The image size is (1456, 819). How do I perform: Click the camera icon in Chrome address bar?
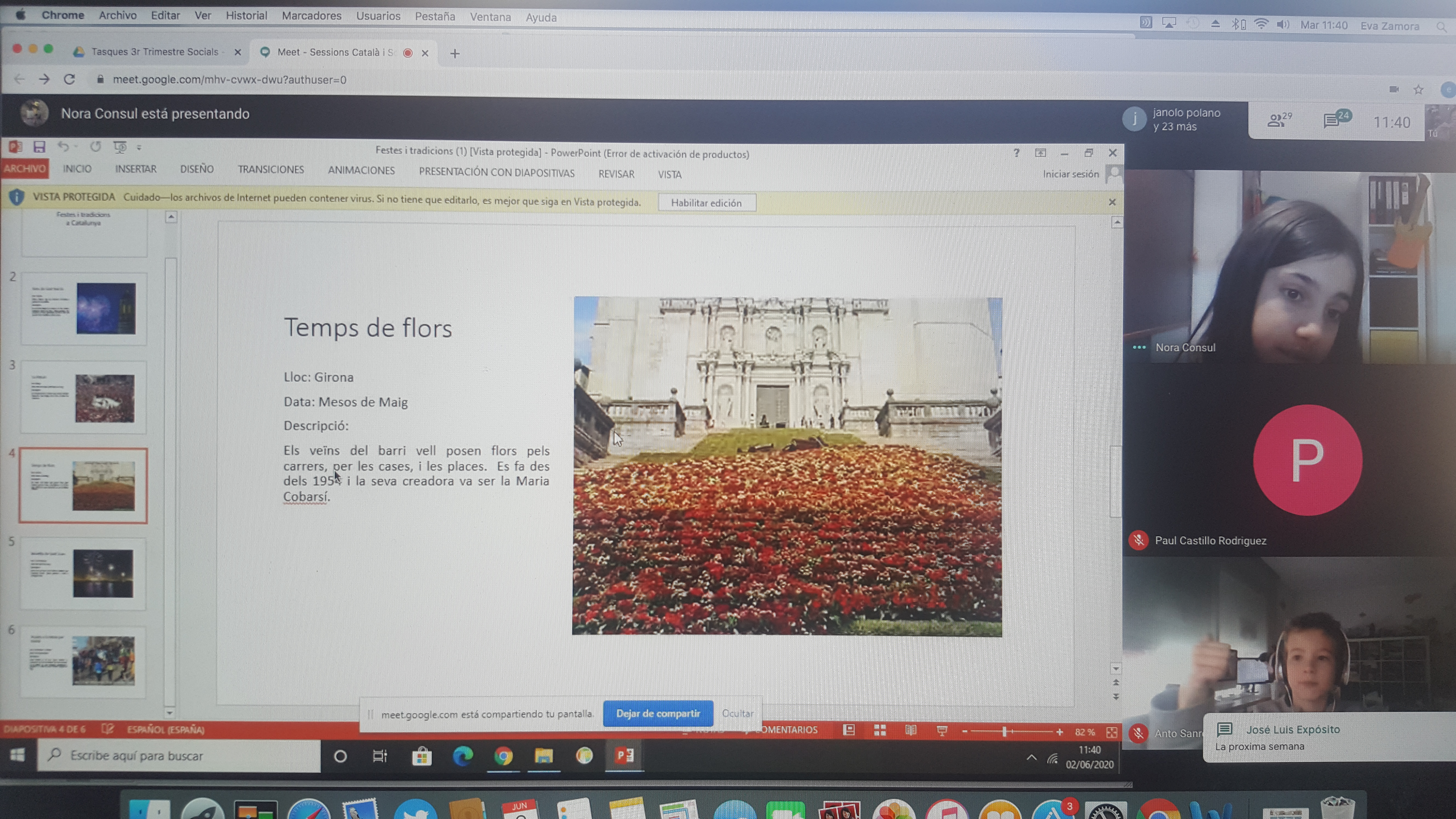point(1393,89)
